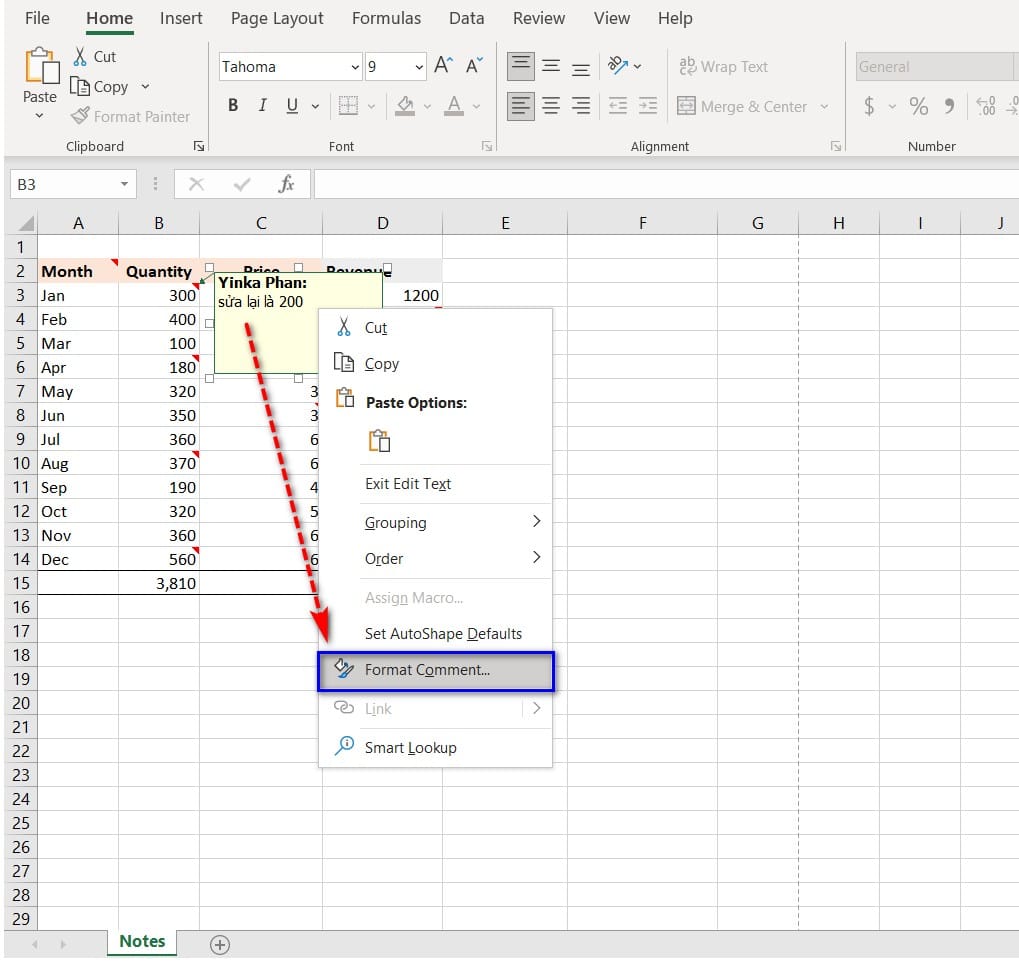
Task: Choose Format Comment from context menu
Action: coord(435,670)
